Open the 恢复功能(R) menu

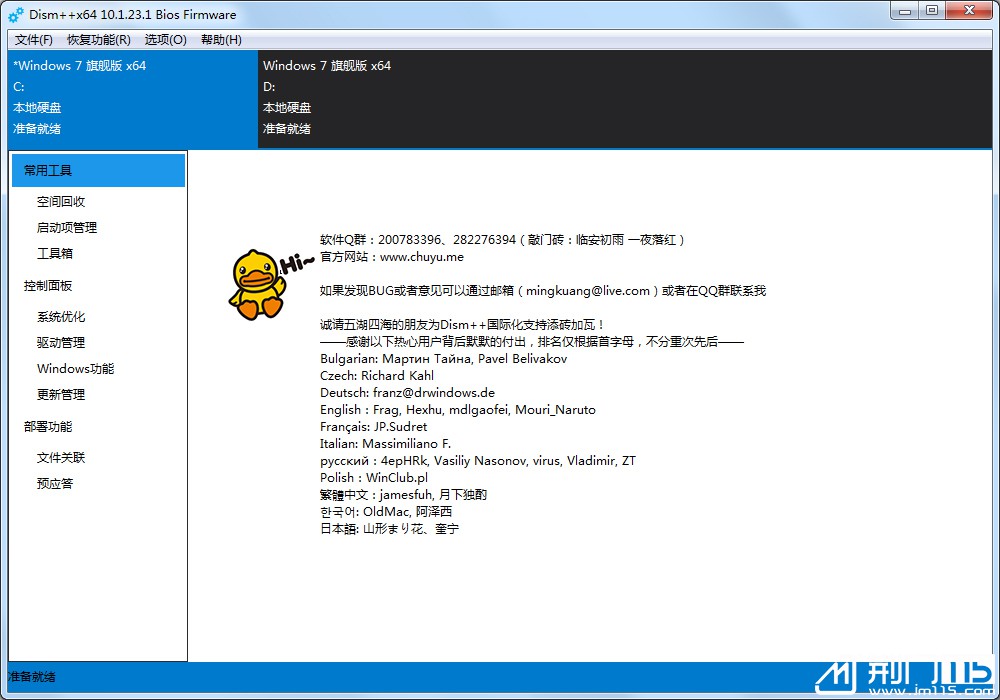point(99,40)
